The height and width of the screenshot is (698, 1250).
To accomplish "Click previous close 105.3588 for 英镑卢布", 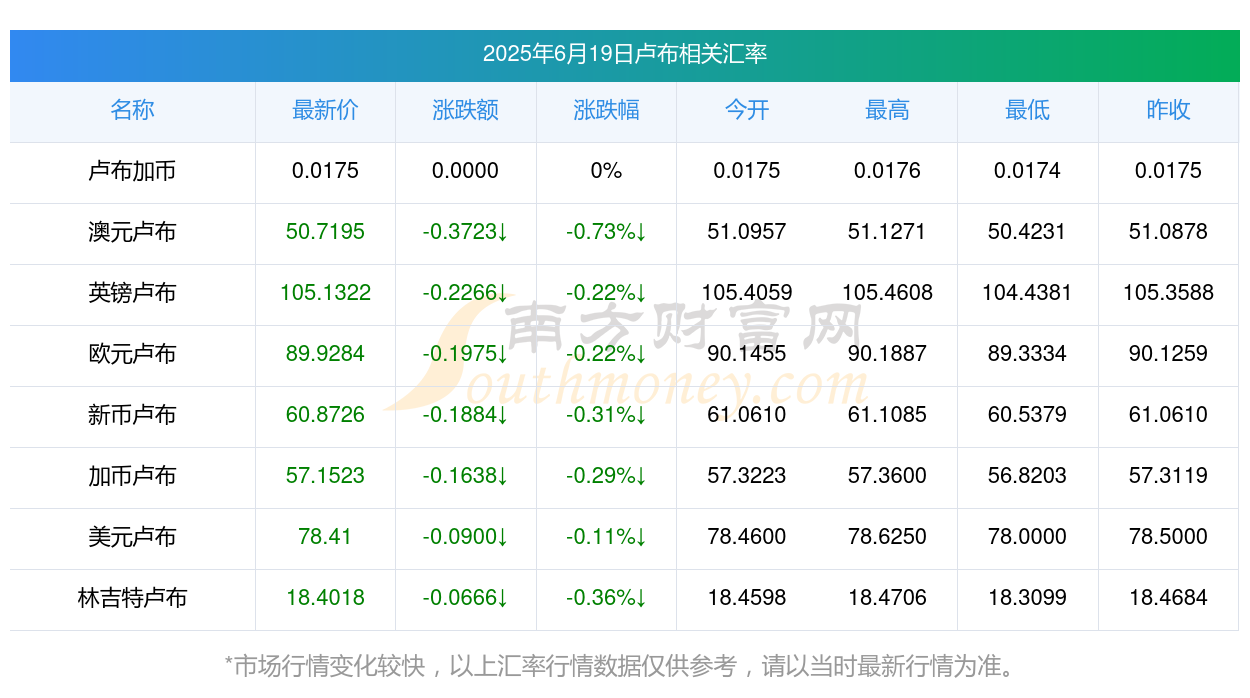I will point(1168,293).
